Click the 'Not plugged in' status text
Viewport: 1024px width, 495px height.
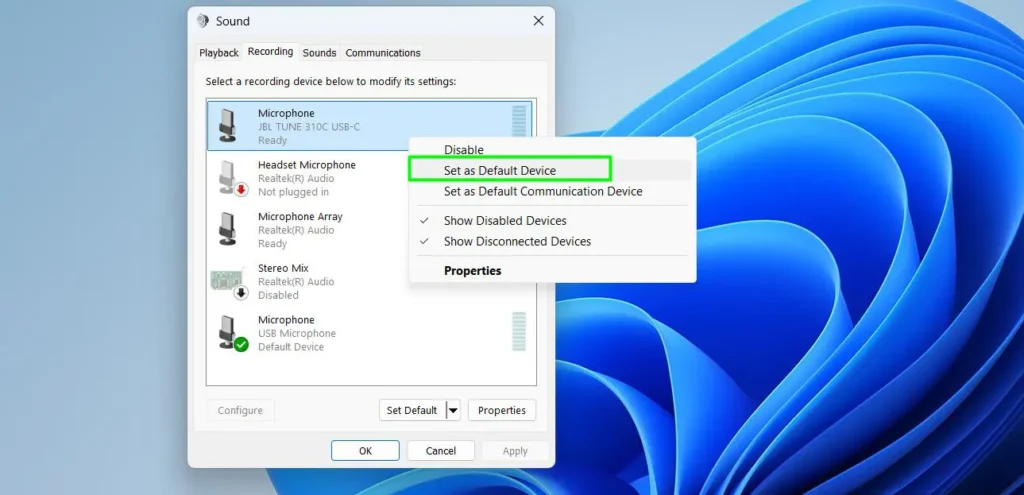(293, 192)
